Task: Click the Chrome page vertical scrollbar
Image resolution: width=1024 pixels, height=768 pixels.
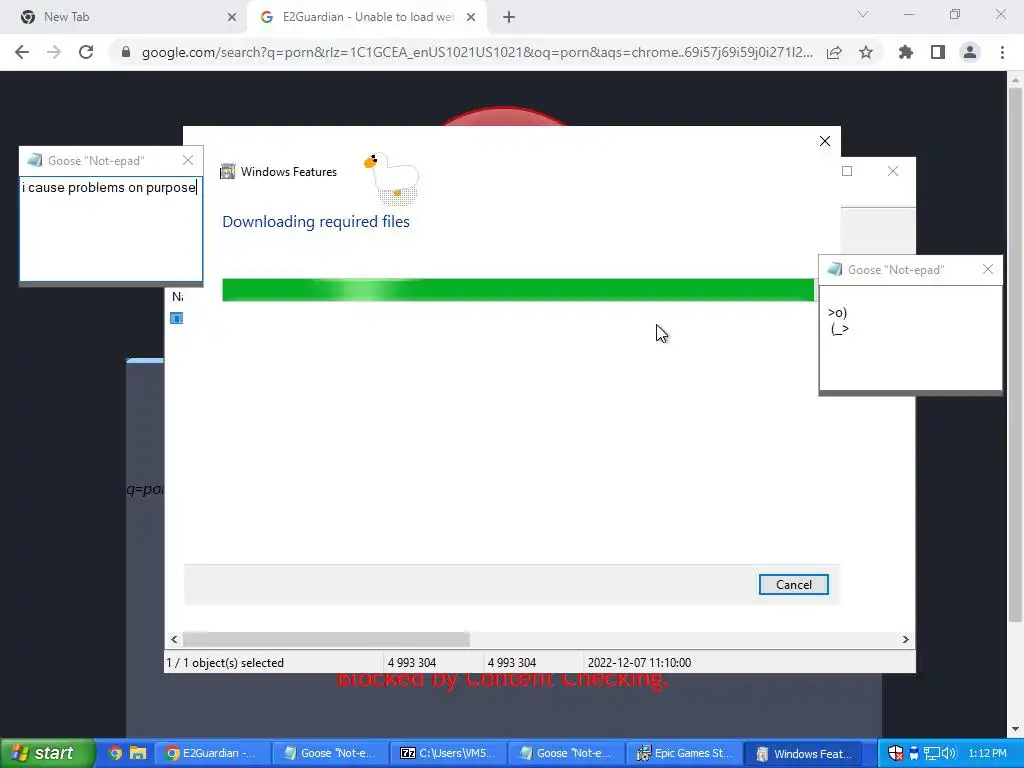Action: [1014, 355]
